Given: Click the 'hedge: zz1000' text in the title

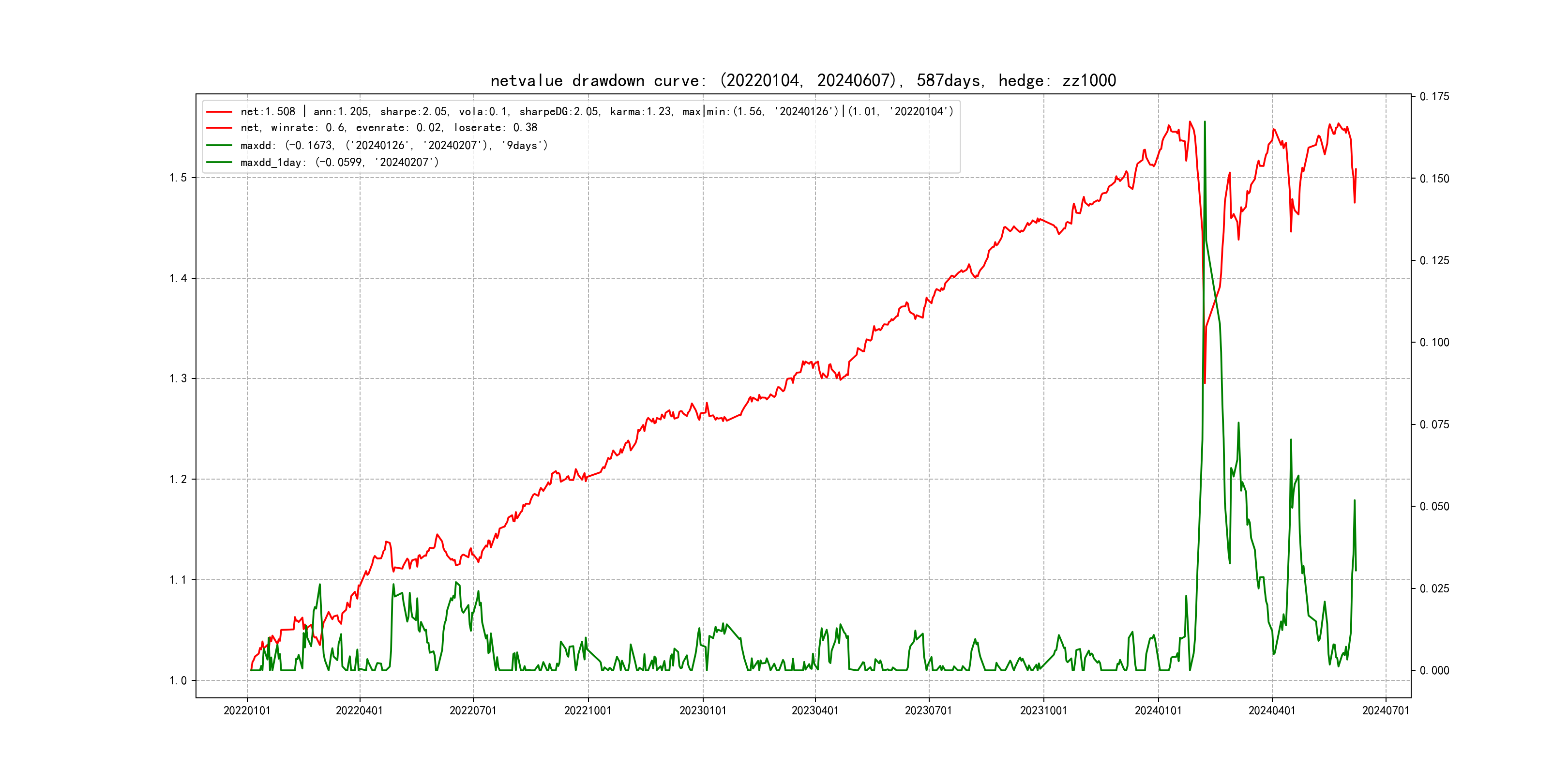Looking at the screenshot, I should 1057,81.
